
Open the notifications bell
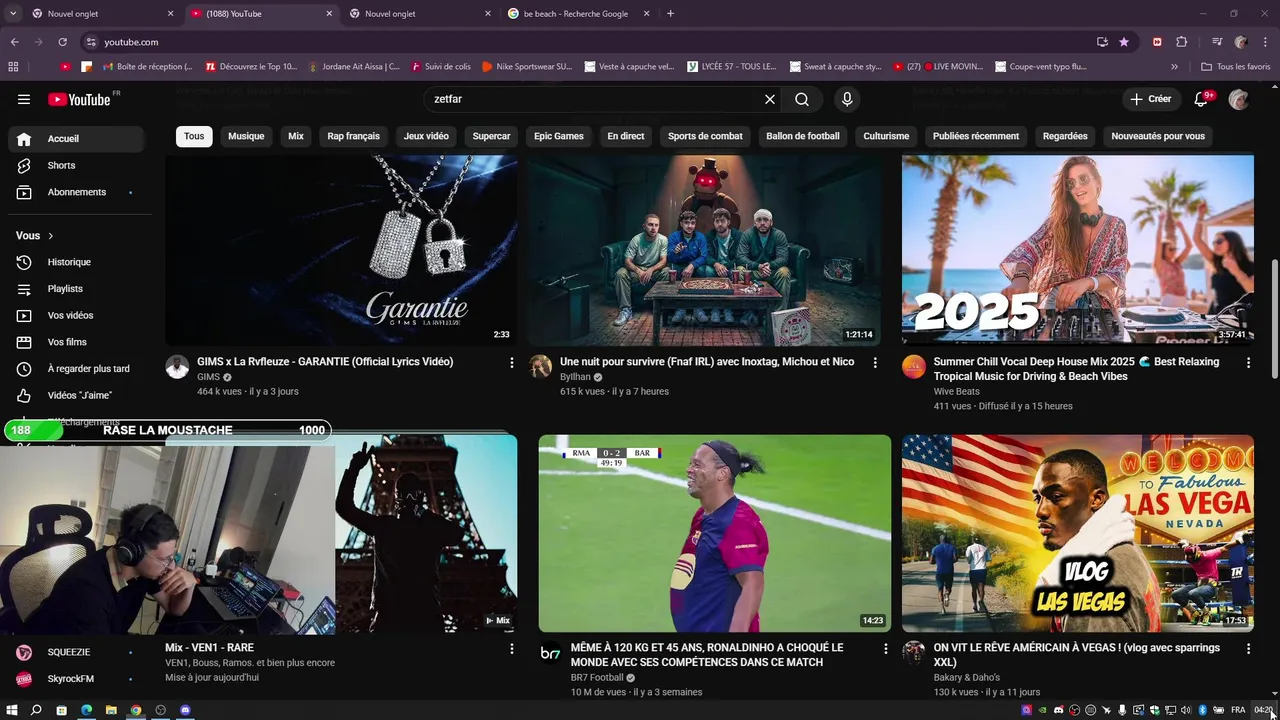tap(1202, 99)
